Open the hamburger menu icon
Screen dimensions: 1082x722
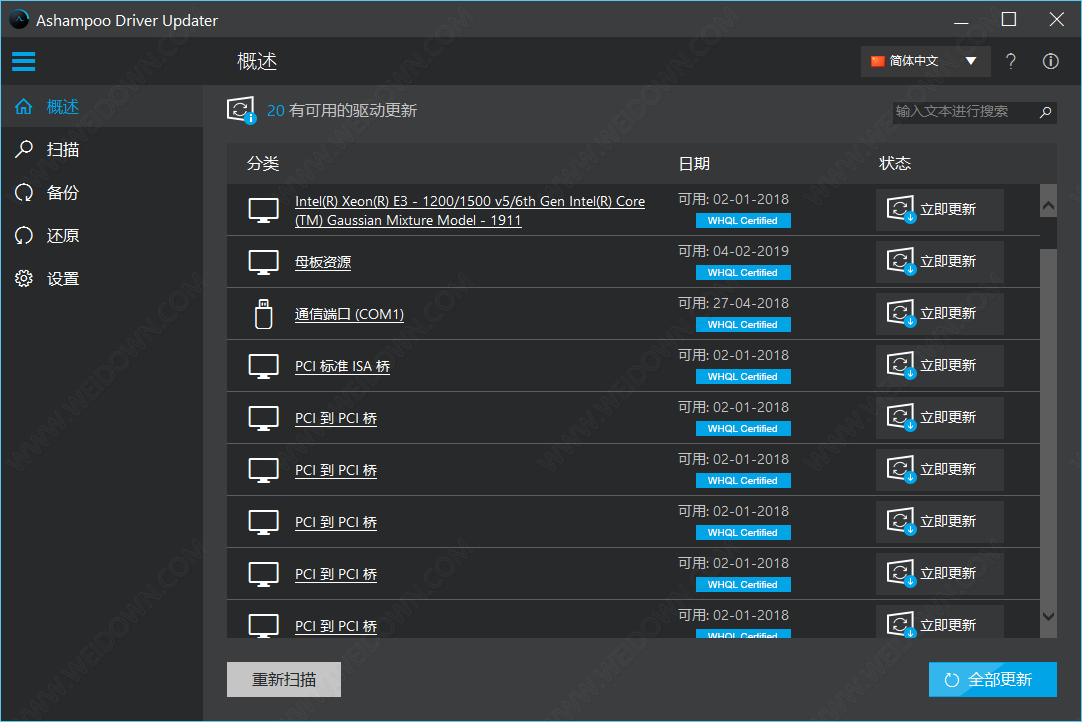click(x=23, y=61)
